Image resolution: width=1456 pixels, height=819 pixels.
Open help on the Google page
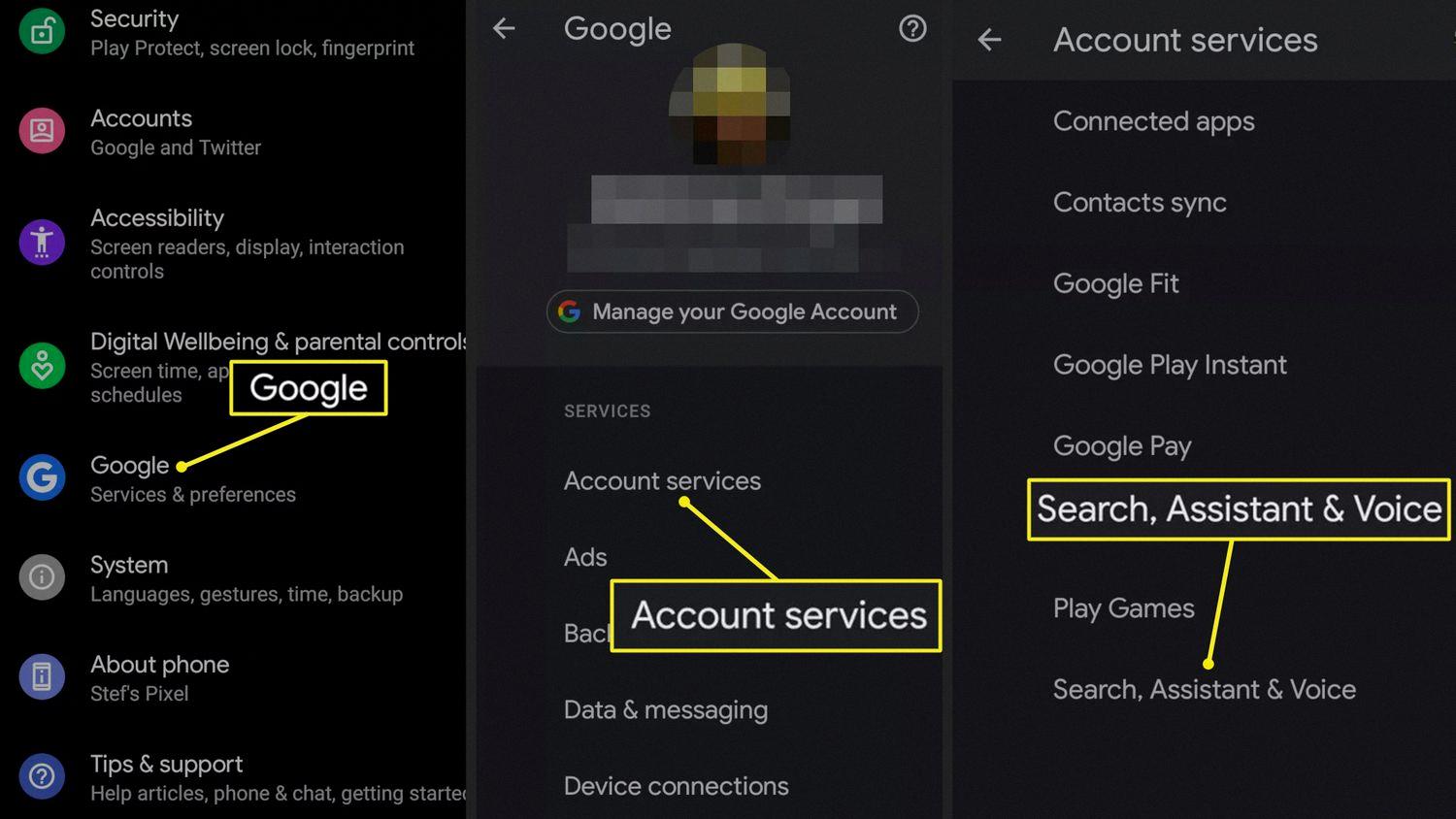912,28
